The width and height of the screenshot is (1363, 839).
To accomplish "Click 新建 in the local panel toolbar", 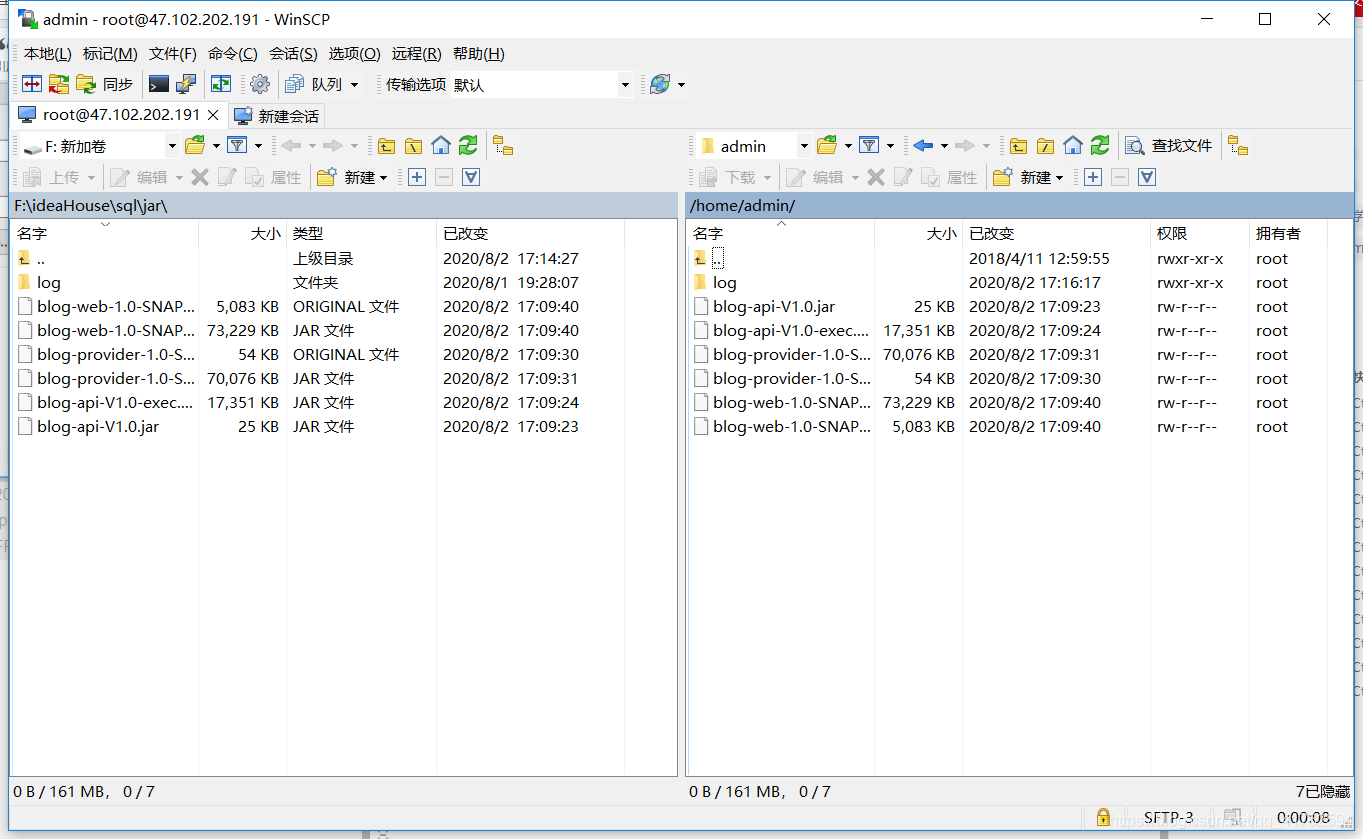I will (352, 177).
